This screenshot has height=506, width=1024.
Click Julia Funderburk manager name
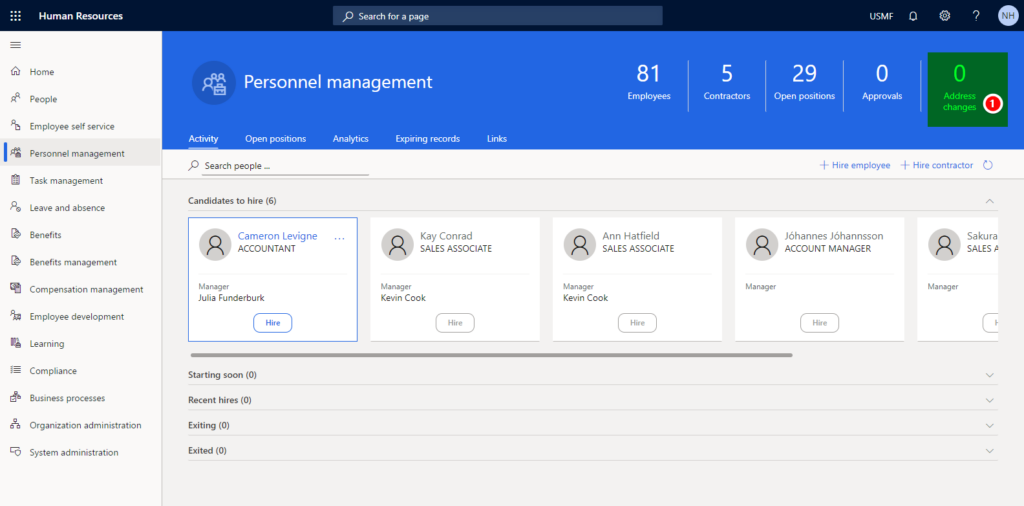(231, 298)
